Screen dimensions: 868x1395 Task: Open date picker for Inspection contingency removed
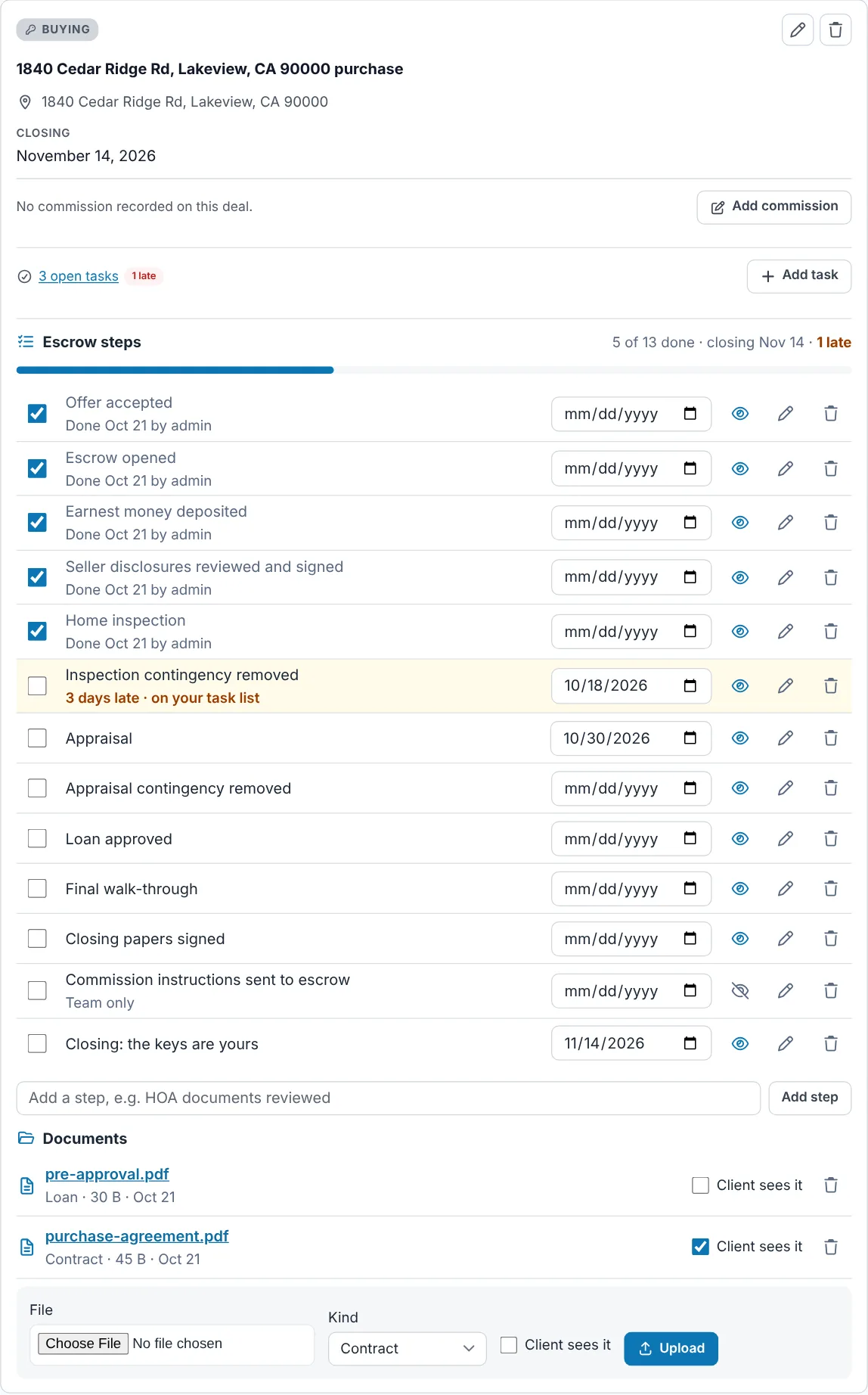(690, 686)
